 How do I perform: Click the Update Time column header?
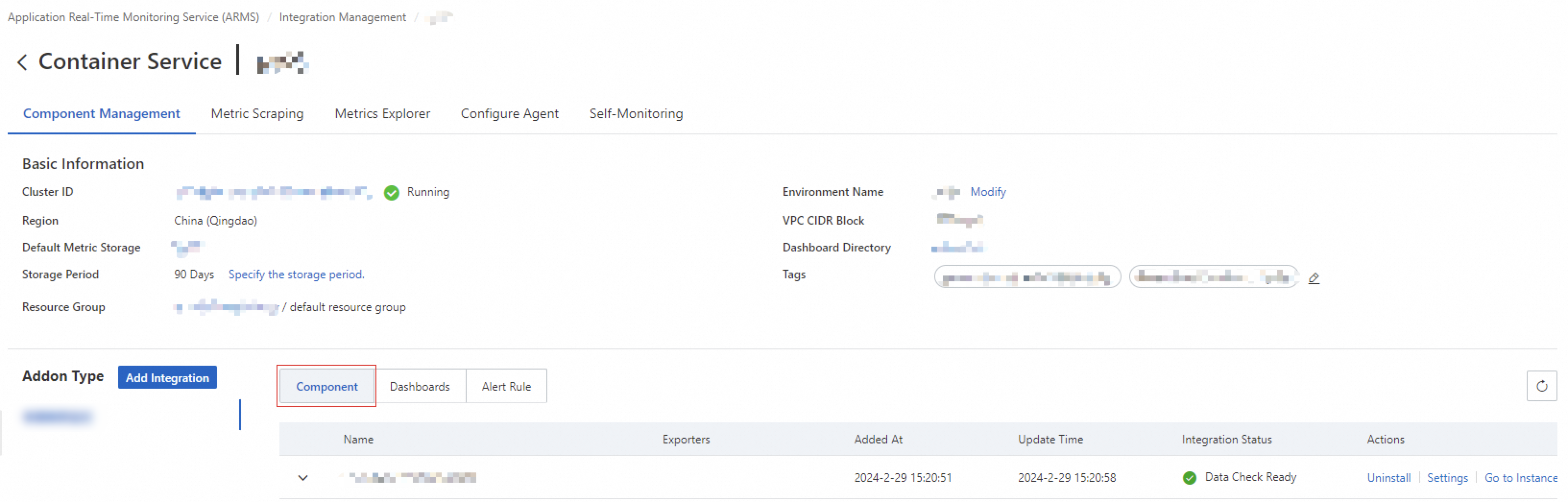click(x=1050, y=439)
